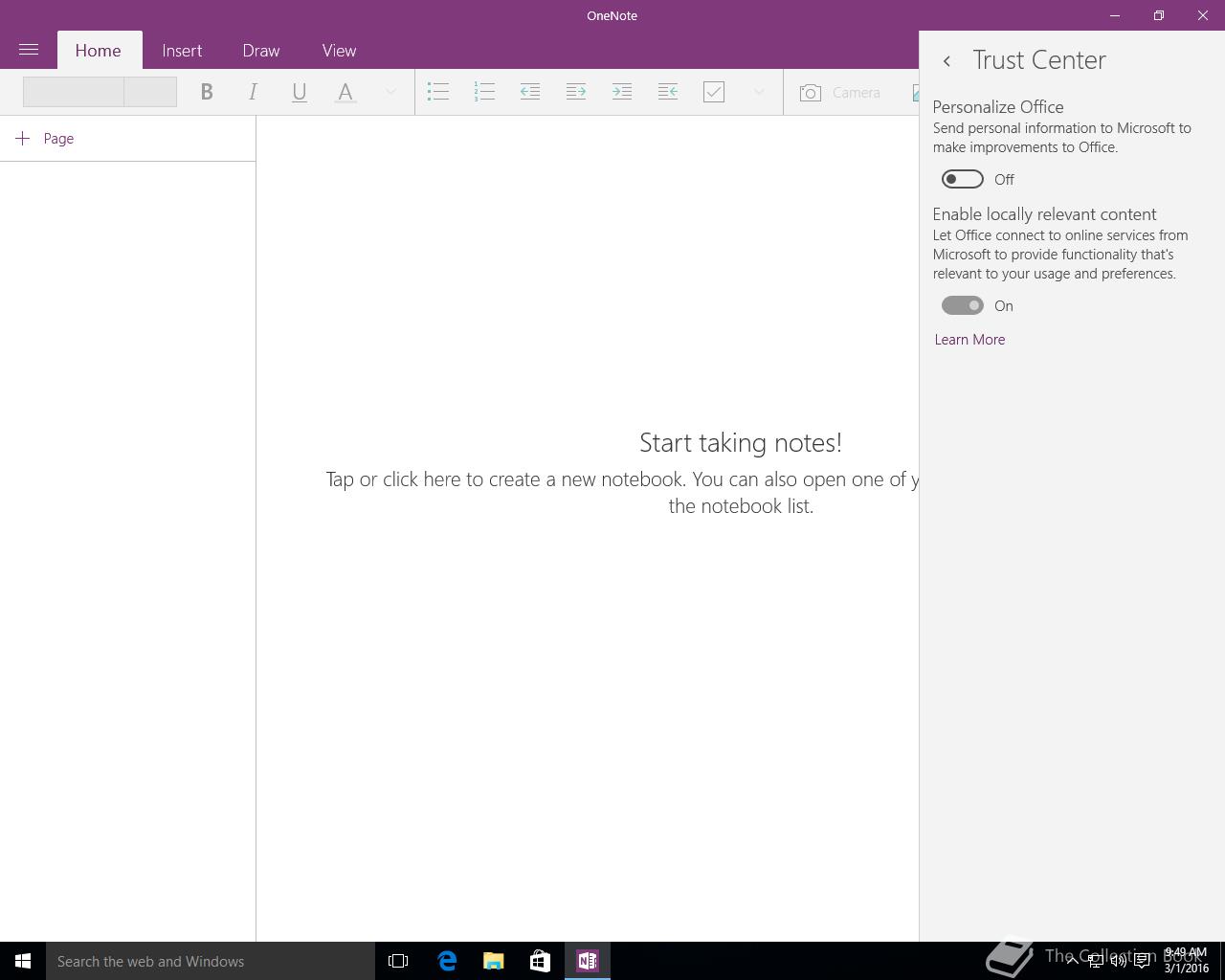Open the Action Center notifications icon
This screenshot has height=980, width=1225.
coord(1142,961)
